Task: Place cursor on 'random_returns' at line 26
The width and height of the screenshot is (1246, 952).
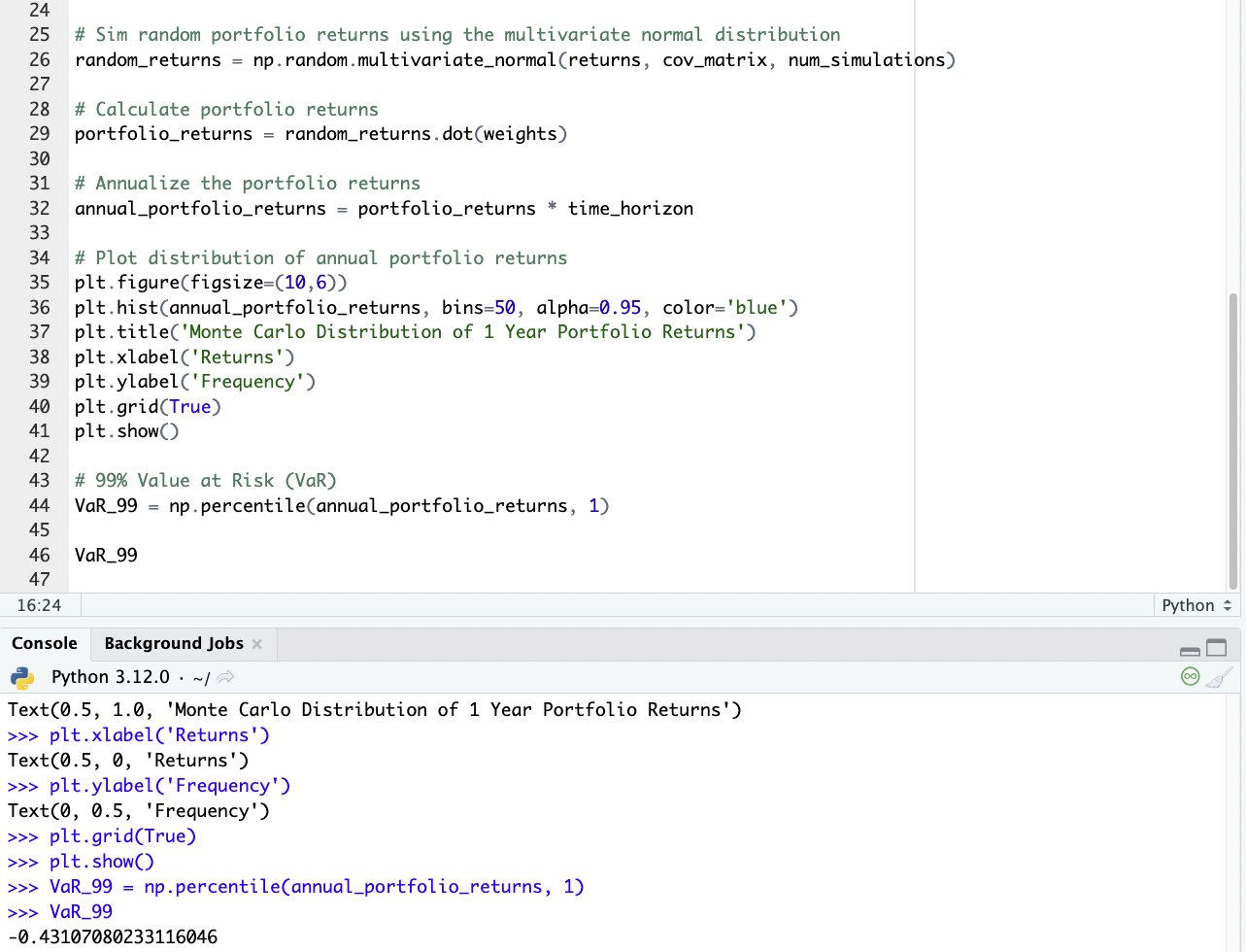Action: point(148,60)
